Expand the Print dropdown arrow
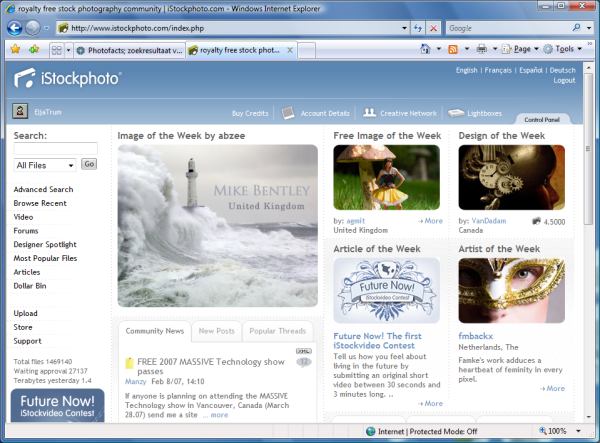 [495, 49]
